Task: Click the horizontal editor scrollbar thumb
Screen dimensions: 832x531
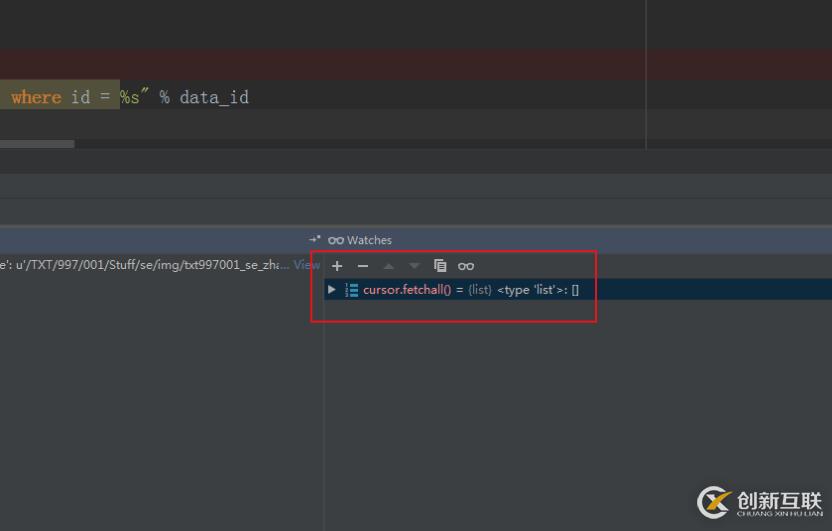Action: (x=37, y=144)
